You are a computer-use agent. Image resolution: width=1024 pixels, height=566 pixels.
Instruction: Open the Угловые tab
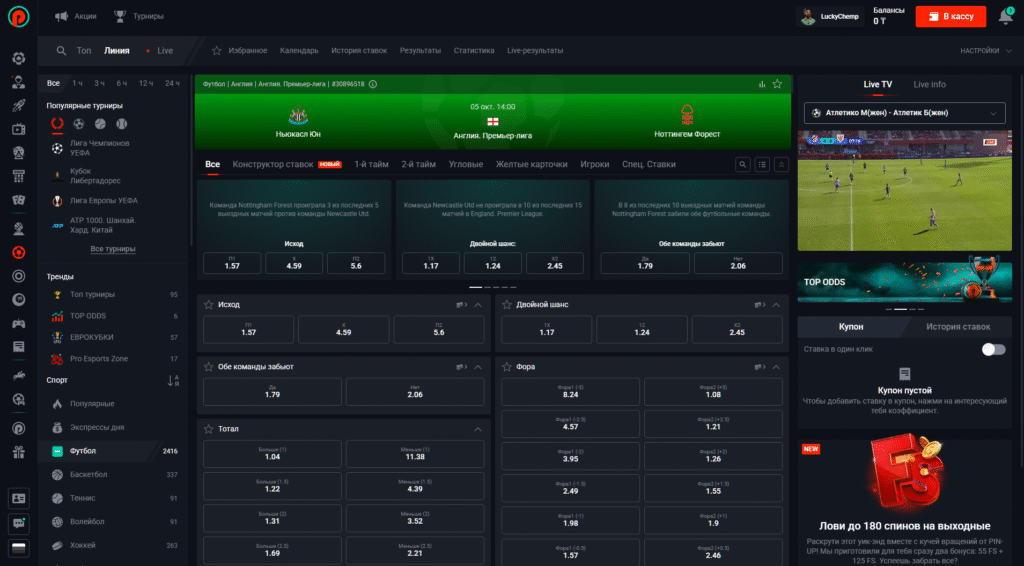tap(466, 165)
